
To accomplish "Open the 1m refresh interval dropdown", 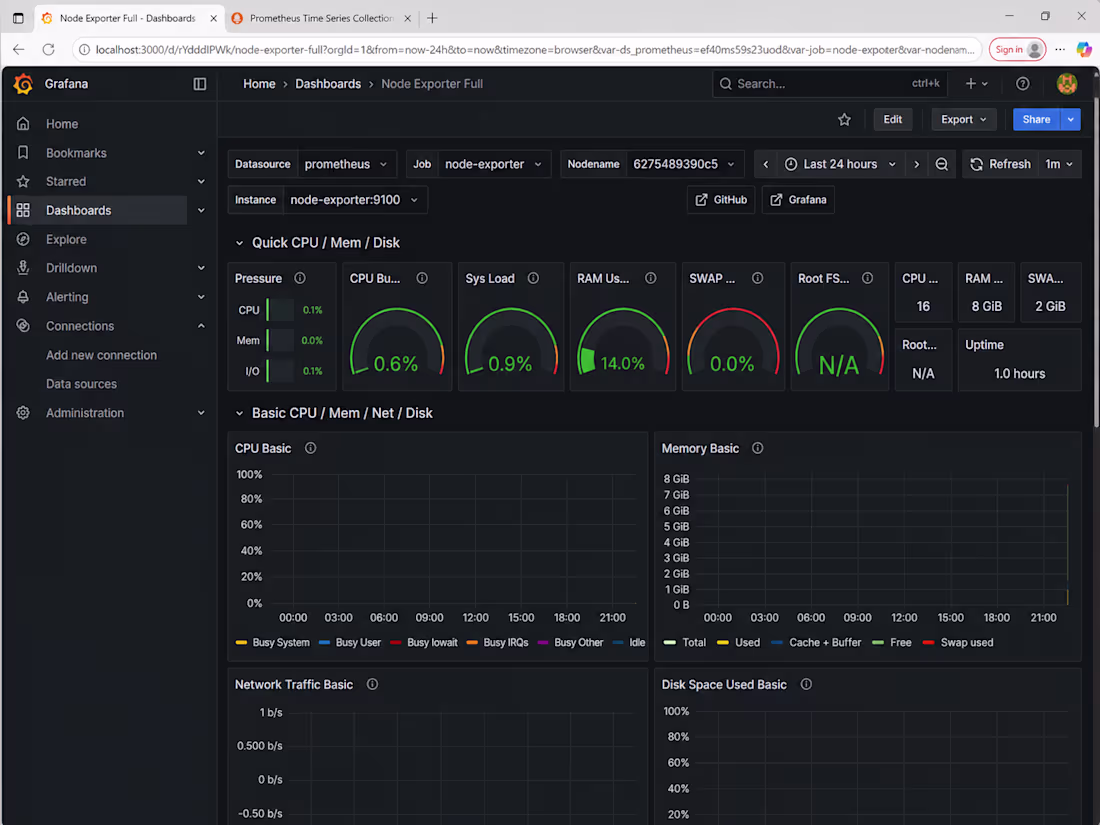I will (x=1059, y=164).
